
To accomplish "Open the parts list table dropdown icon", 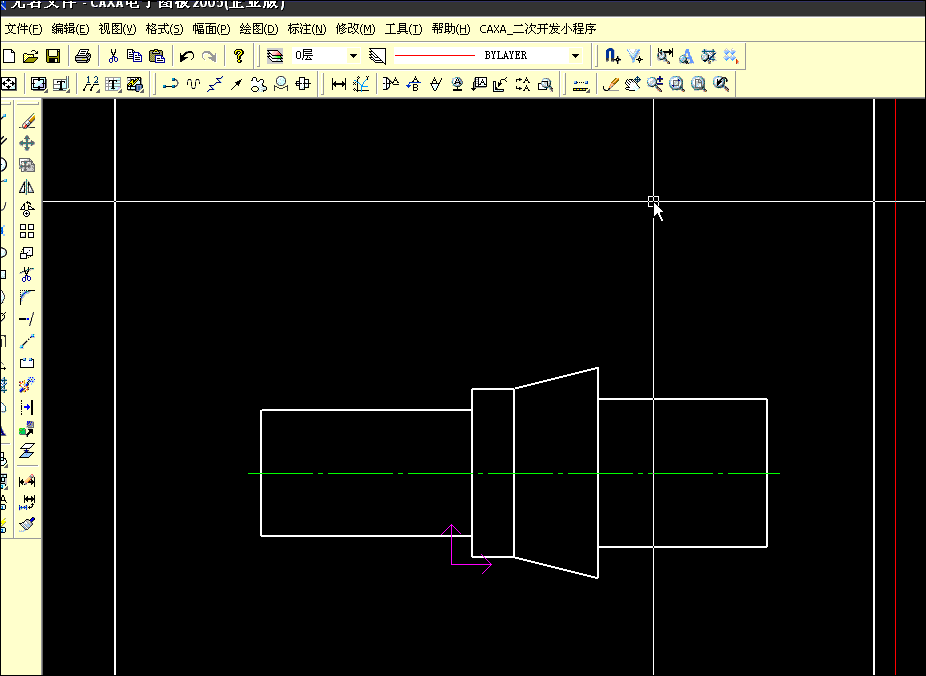I will click(x=112, y=84).
